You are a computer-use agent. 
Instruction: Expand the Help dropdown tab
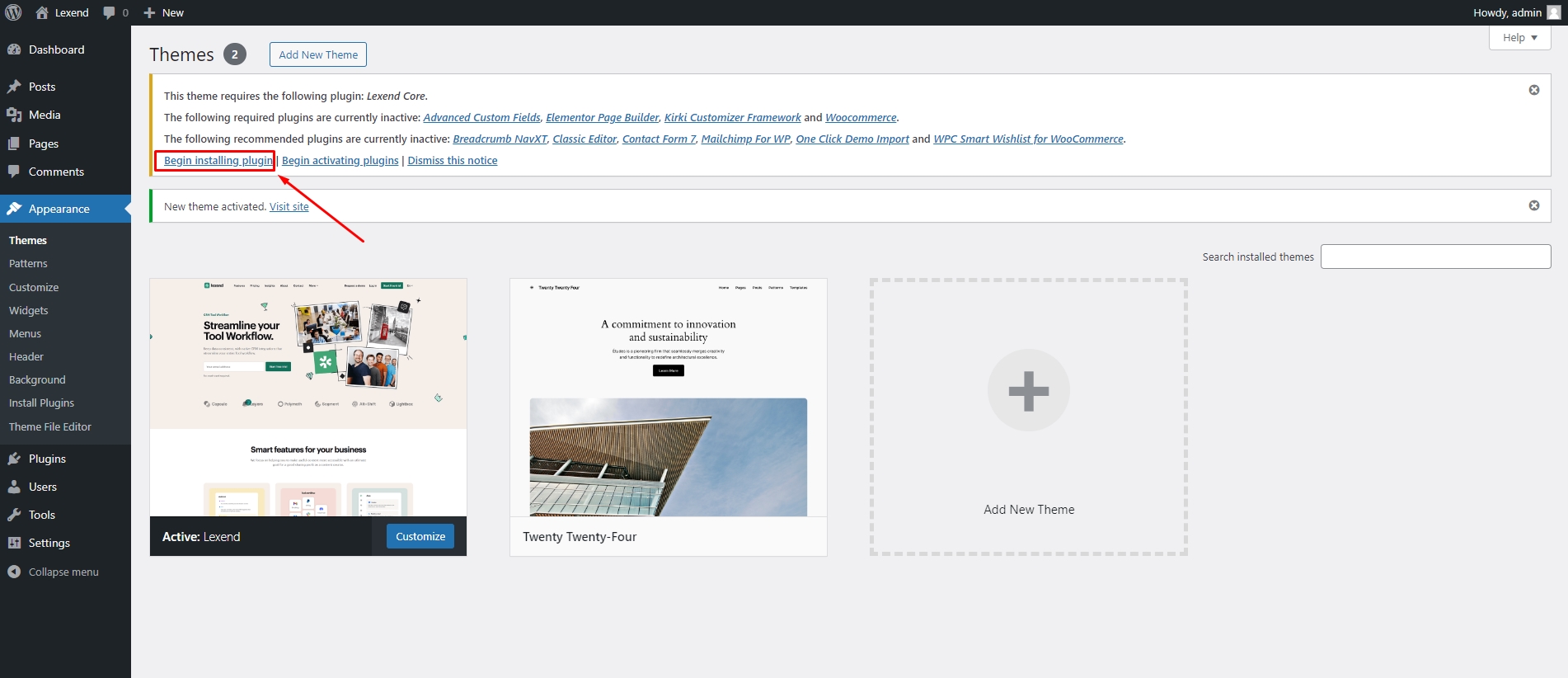[x=1520, y=37]
